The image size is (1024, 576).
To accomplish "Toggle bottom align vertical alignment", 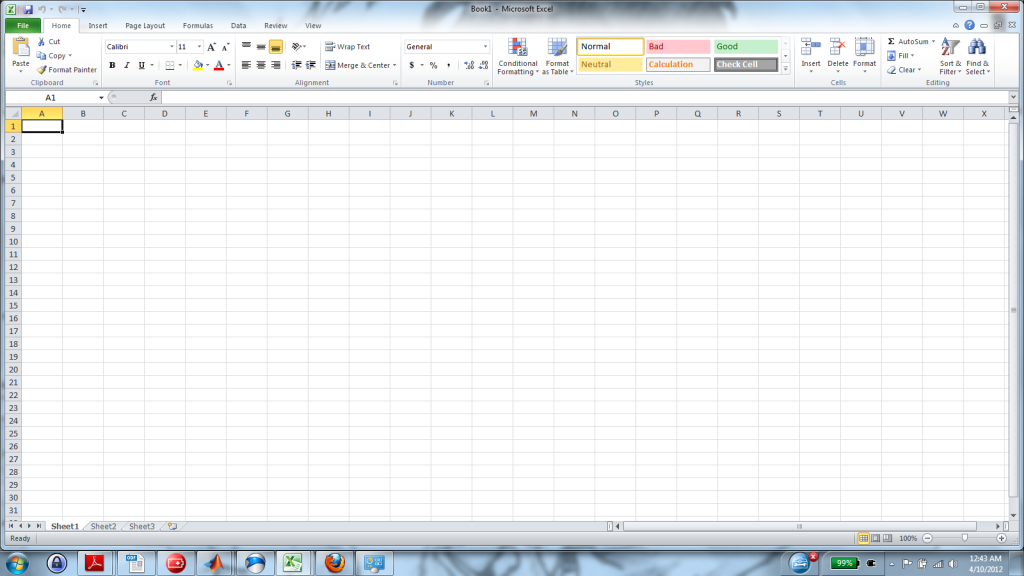I will tap(276, 47).
